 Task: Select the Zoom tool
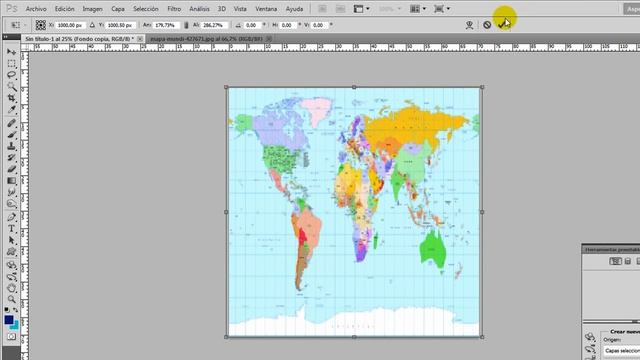pos(11,299)
